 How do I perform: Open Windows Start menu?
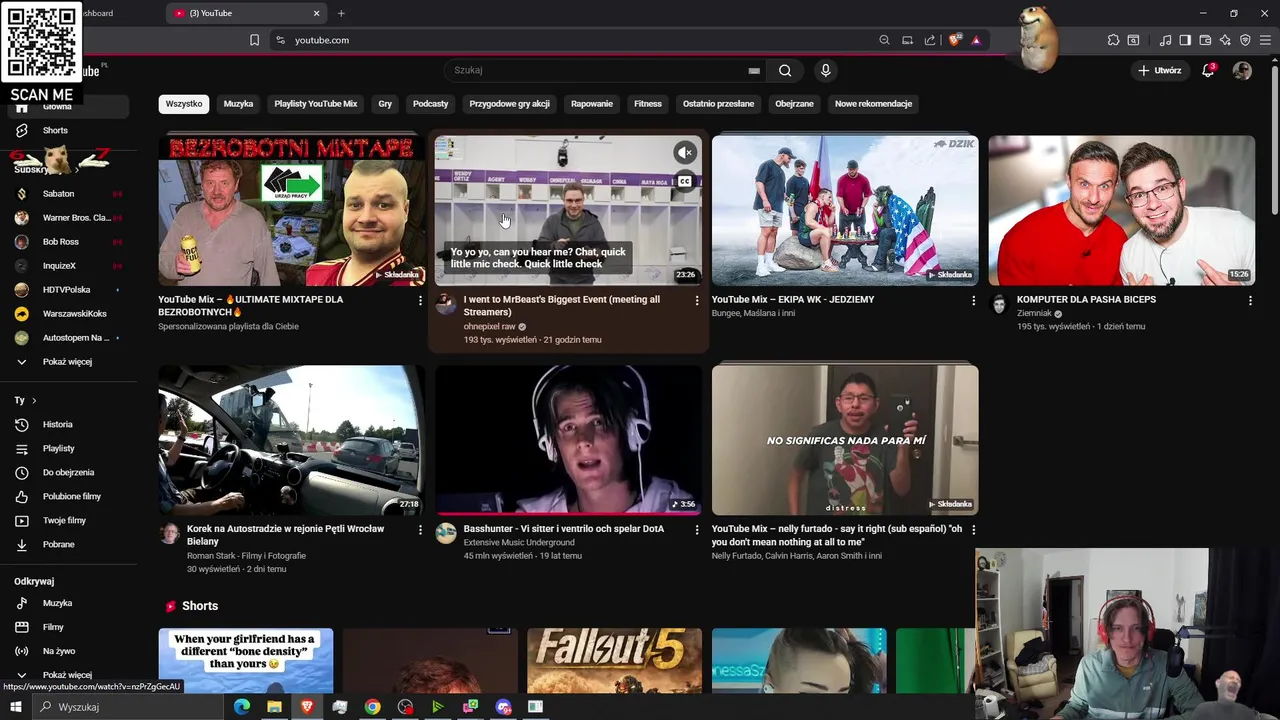pyautogui.click(x=15, y=707)
